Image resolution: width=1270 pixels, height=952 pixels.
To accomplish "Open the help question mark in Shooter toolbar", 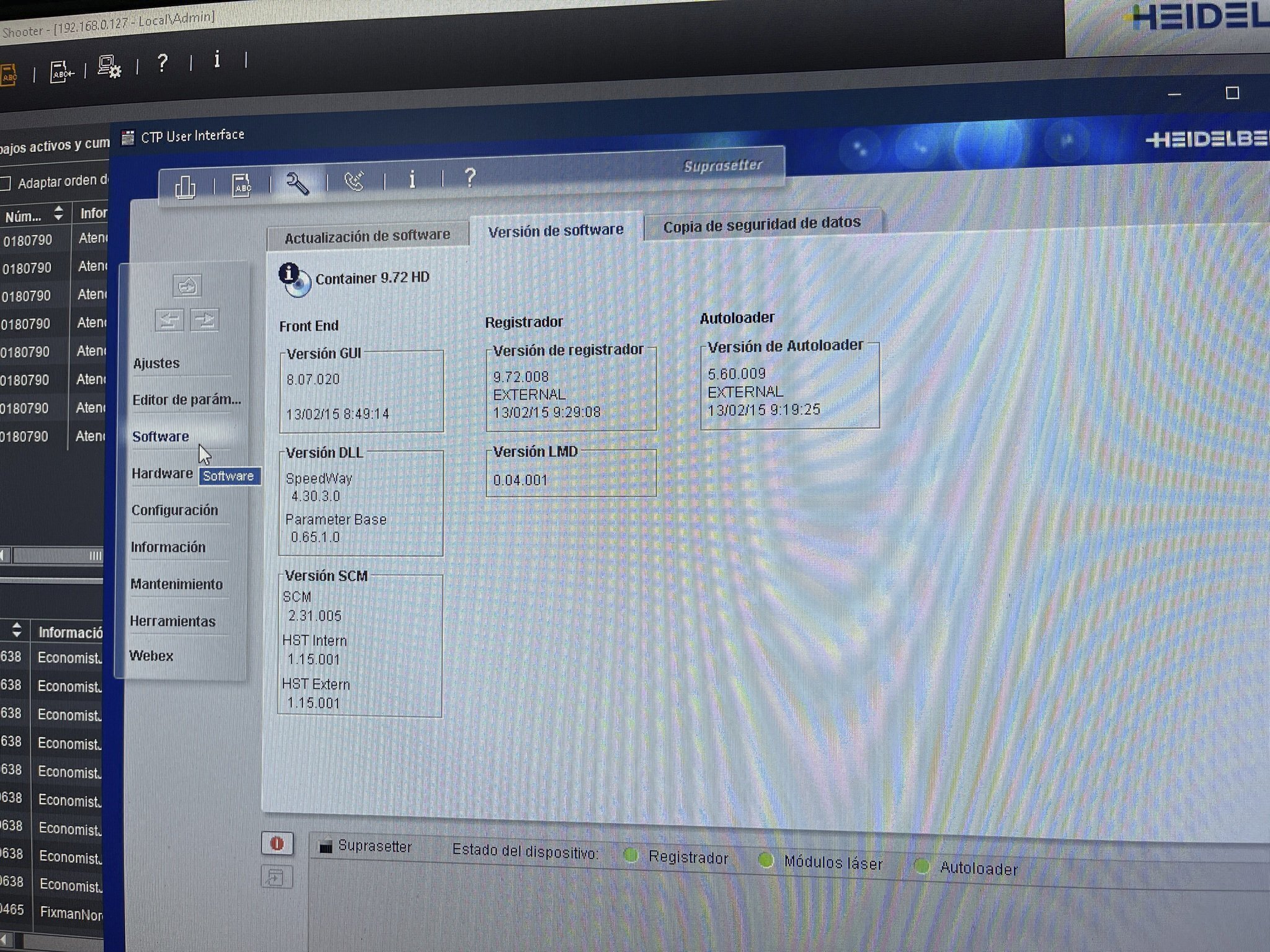I will tap(162, 63).
